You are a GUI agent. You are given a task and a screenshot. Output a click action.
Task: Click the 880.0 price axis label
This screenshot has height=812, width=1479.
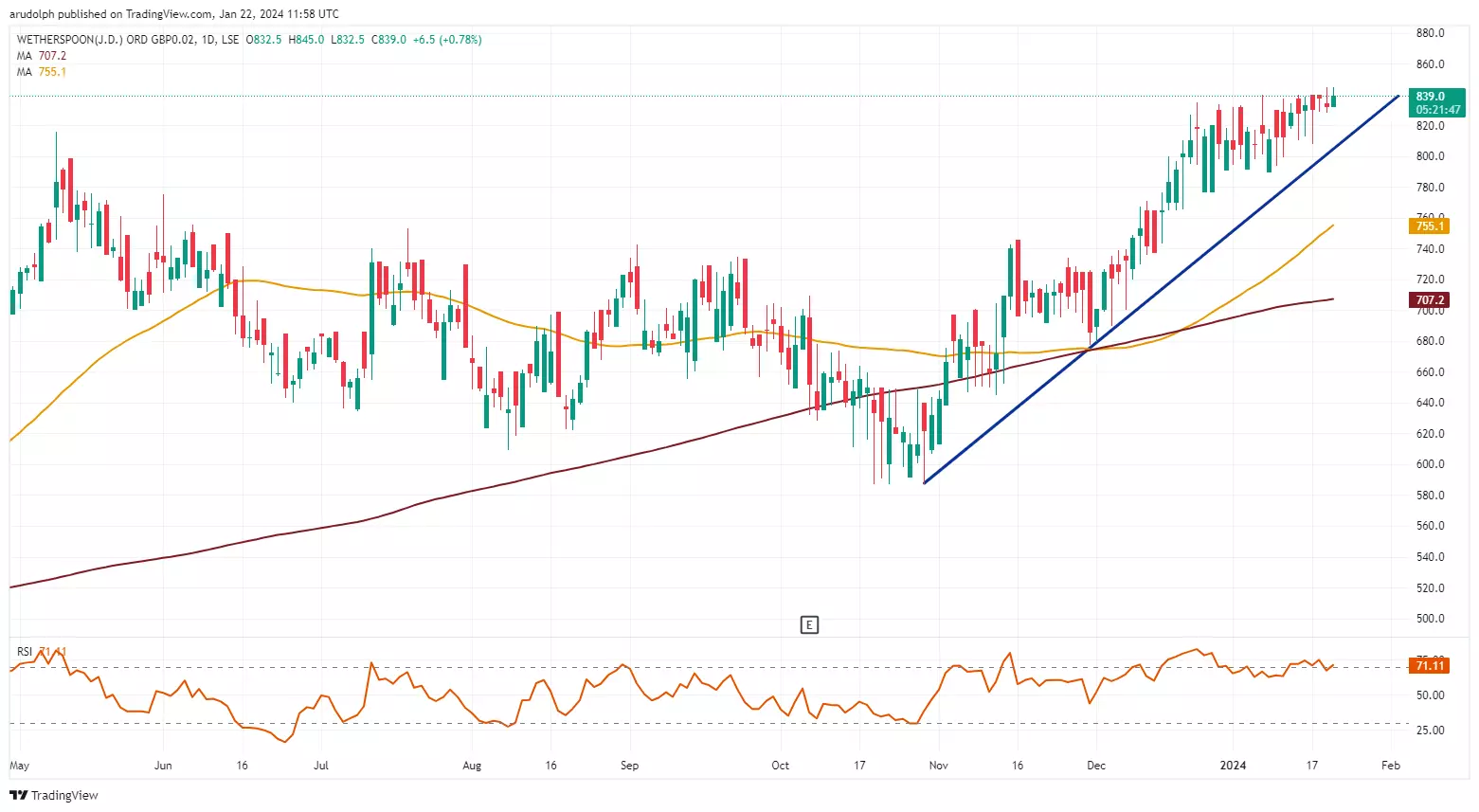point(1430,33)
